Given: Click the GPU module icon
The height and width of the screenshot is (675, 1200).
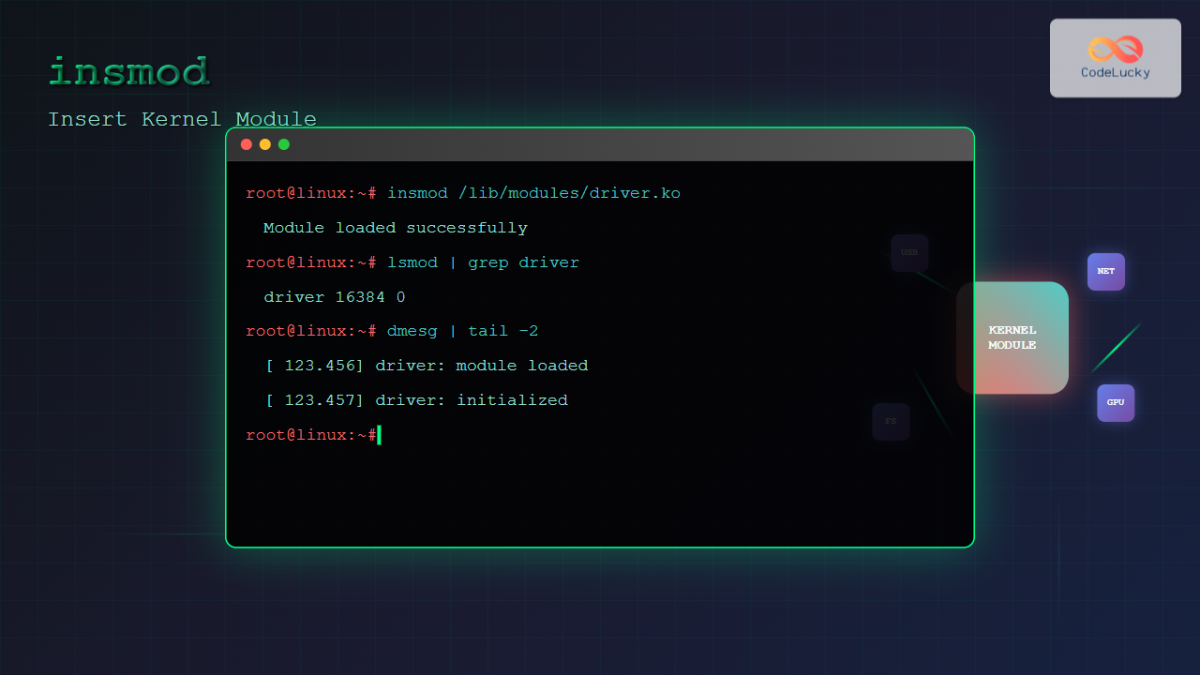Looking at the screenshot, I should click(1115, 402).
